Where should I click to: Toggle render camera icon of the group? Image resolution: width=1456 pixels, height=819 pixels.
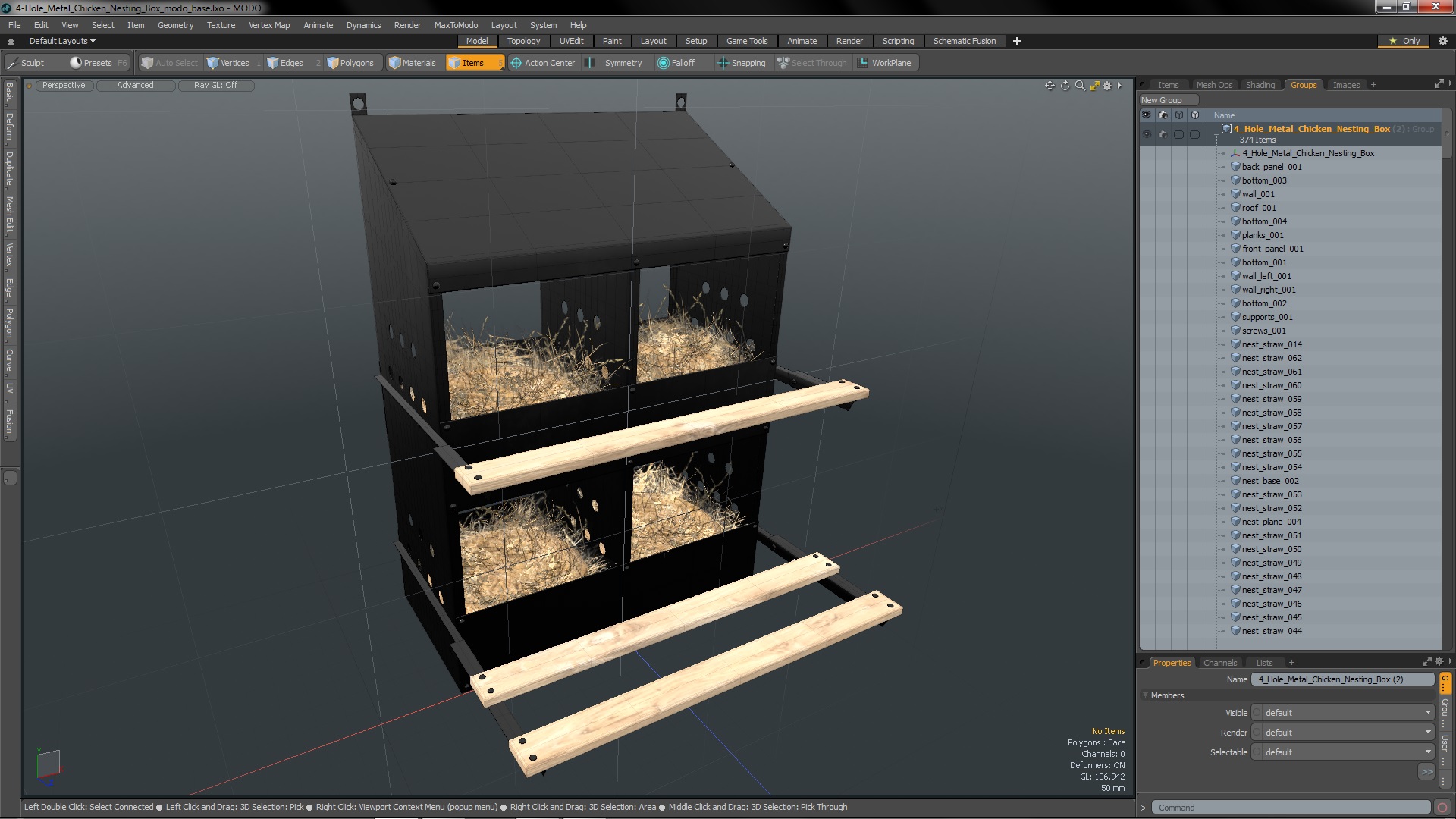coord(1163,134)
